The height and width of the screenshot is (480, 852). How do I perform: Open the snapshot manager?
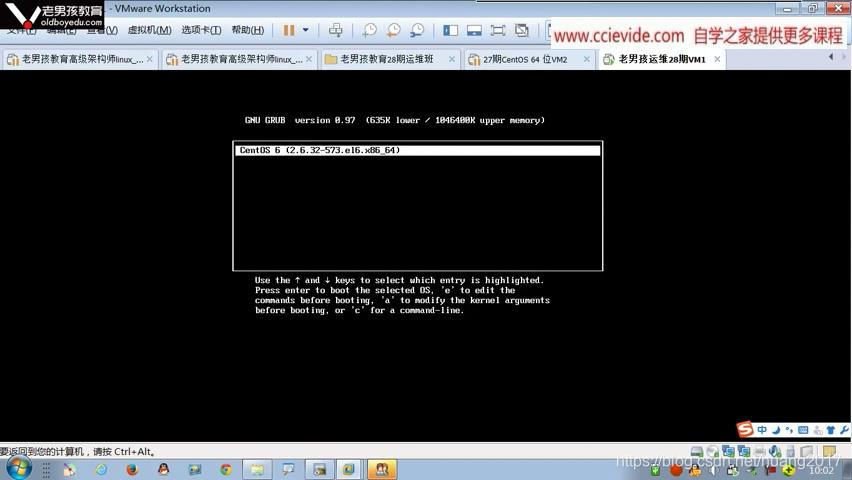click(417, 30)
